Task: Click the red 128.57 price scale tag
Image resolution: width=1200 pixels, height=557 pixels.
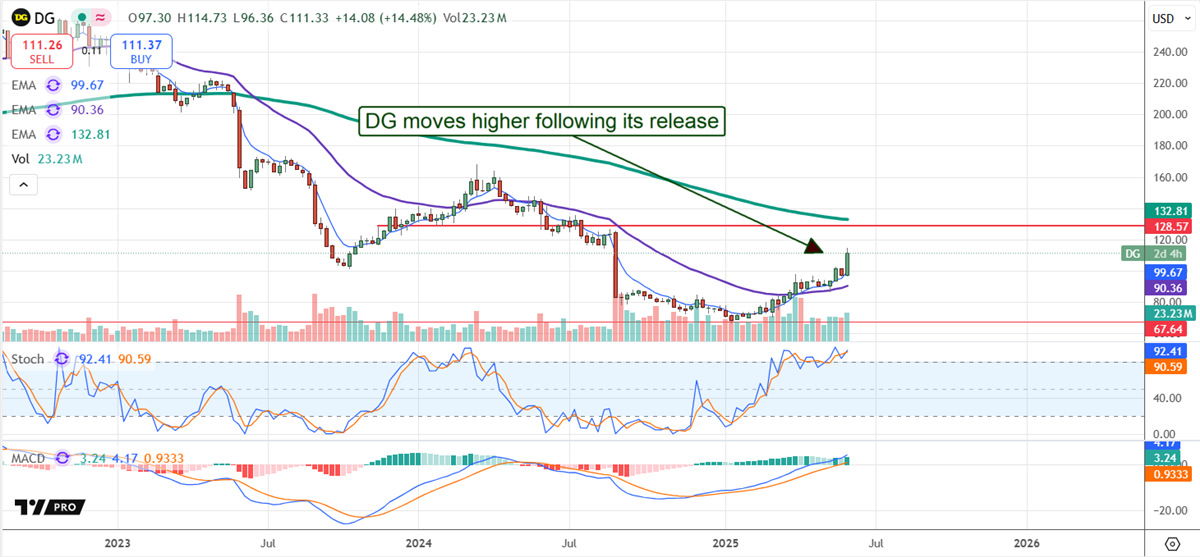Action: click(x=1168, y=226)
